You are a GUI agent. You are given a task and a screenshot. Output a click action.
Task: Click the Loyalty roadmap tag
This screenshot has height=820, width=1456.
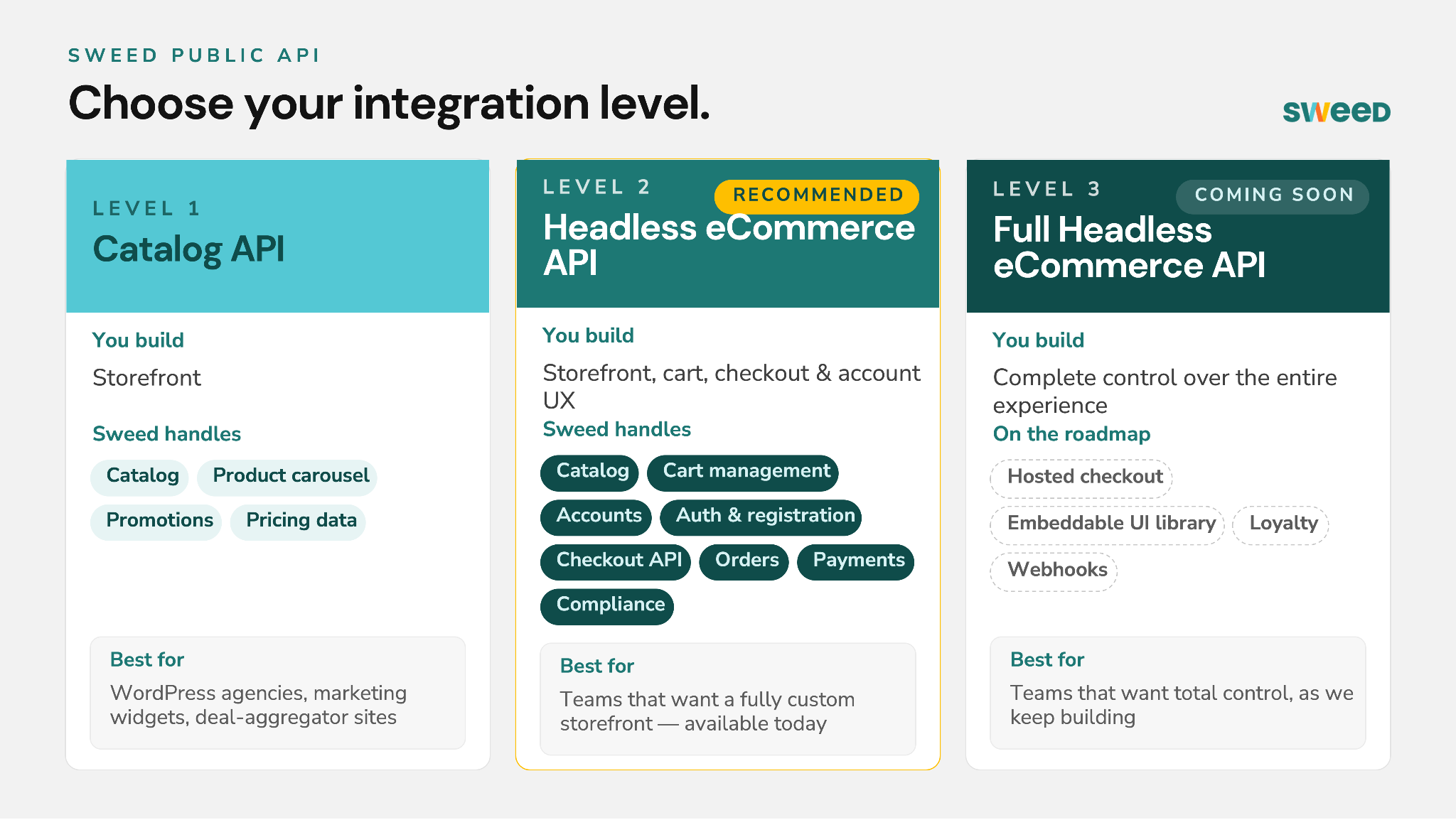(1280, 524)
